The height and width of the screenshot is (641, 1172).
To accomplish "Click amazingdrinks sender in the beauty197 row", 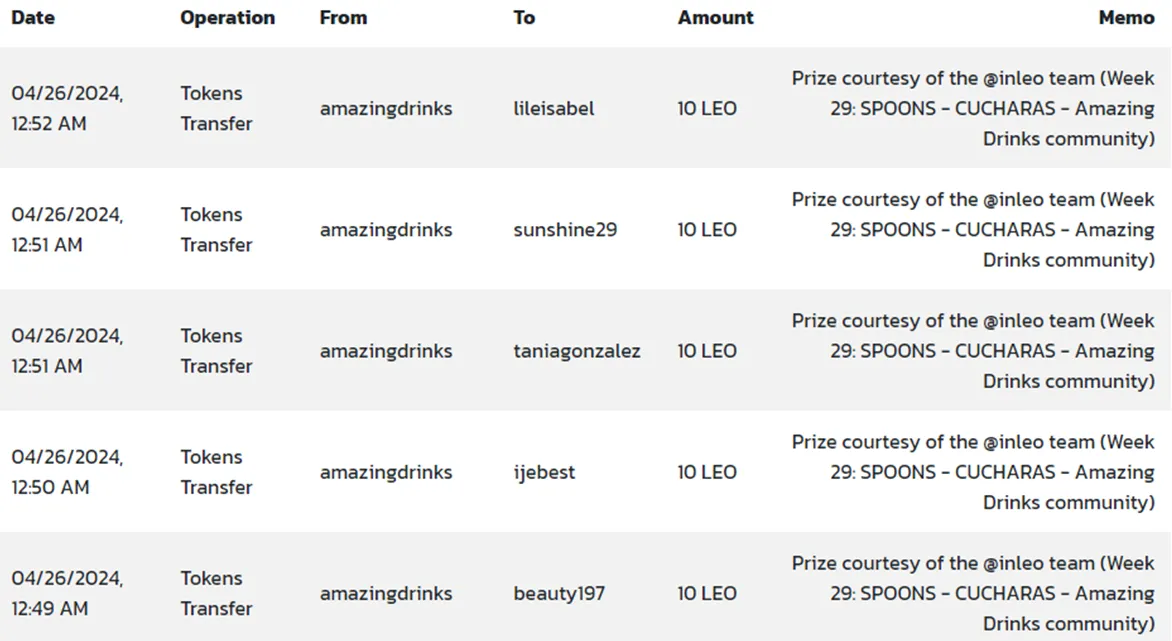I will tap(386, 593).
